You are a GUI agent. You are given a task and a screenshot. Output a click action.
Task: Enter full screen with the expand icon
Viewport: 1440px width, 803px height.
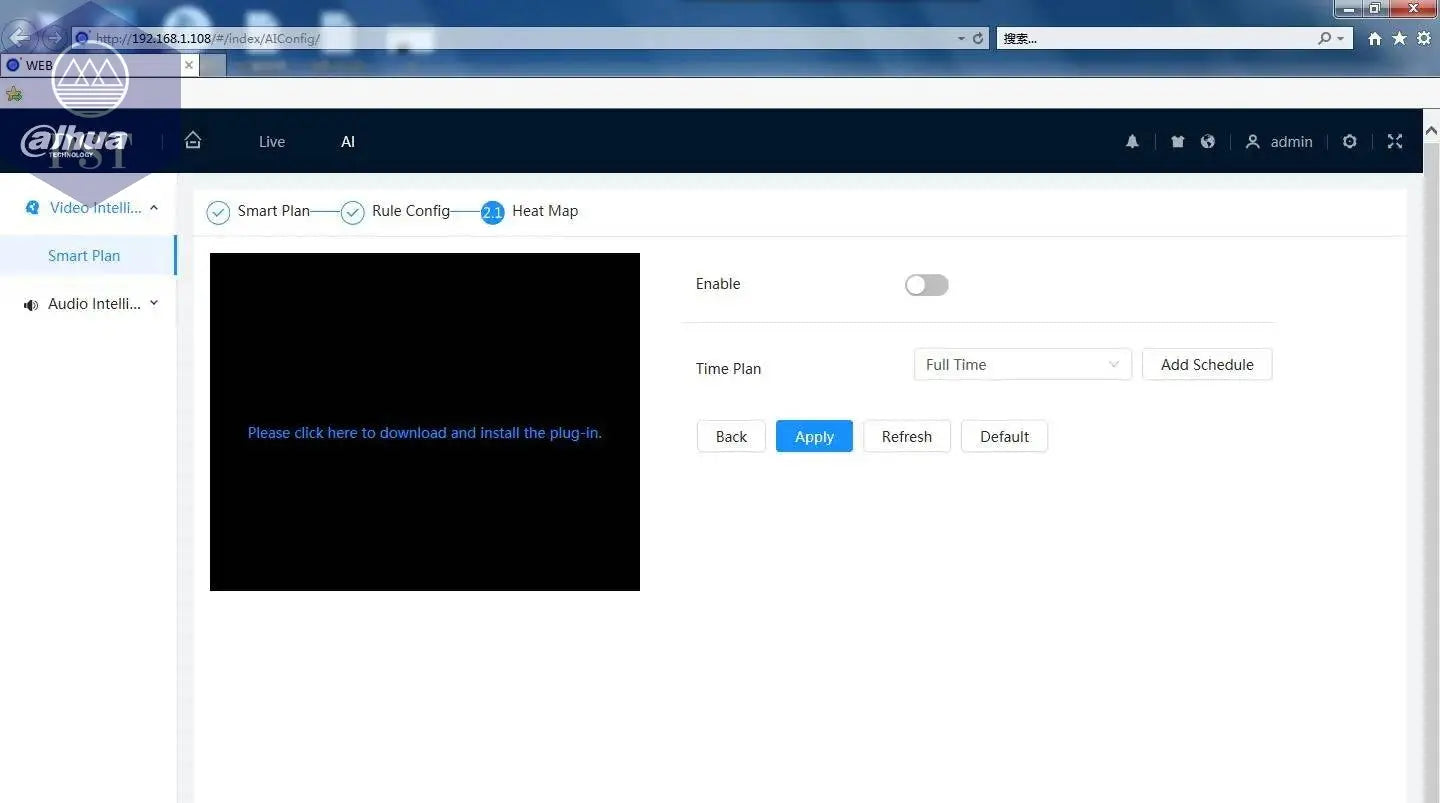click(1395, 142)
